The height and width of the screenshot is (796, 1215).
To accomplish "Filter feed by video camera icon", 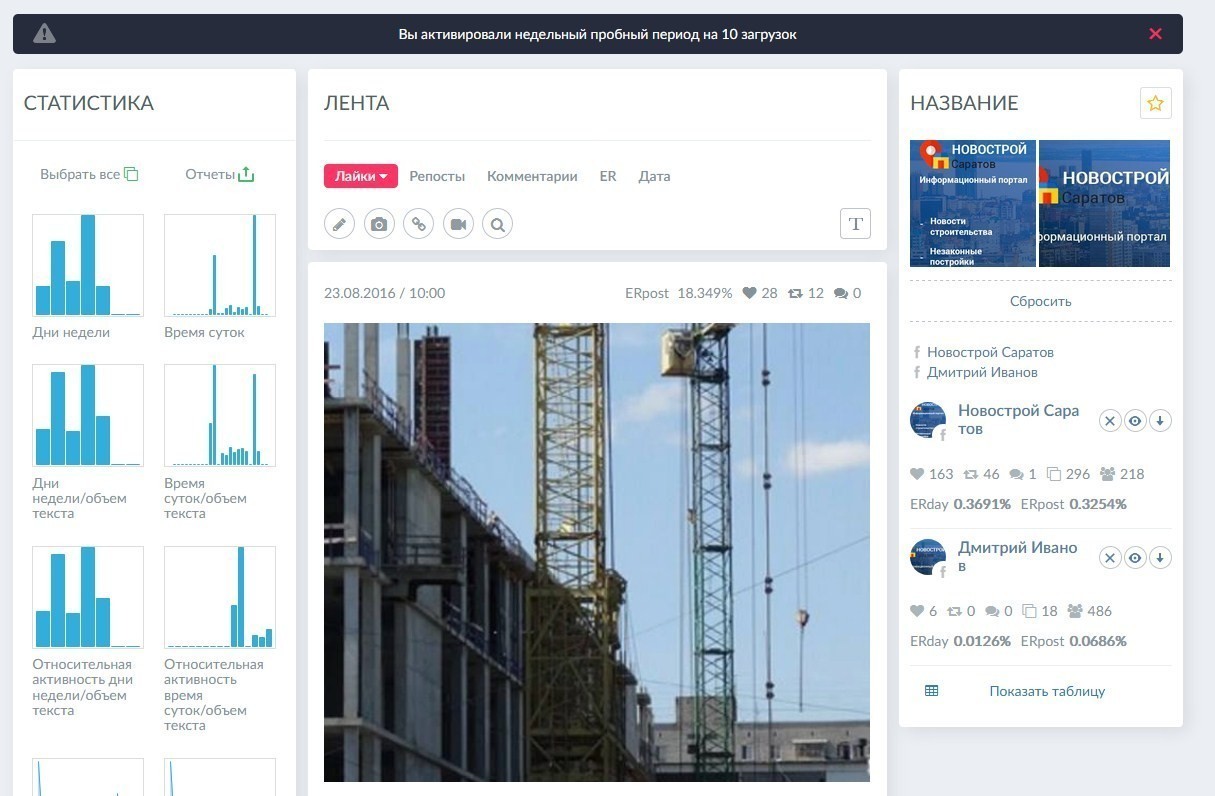I will tap(458, 224).
